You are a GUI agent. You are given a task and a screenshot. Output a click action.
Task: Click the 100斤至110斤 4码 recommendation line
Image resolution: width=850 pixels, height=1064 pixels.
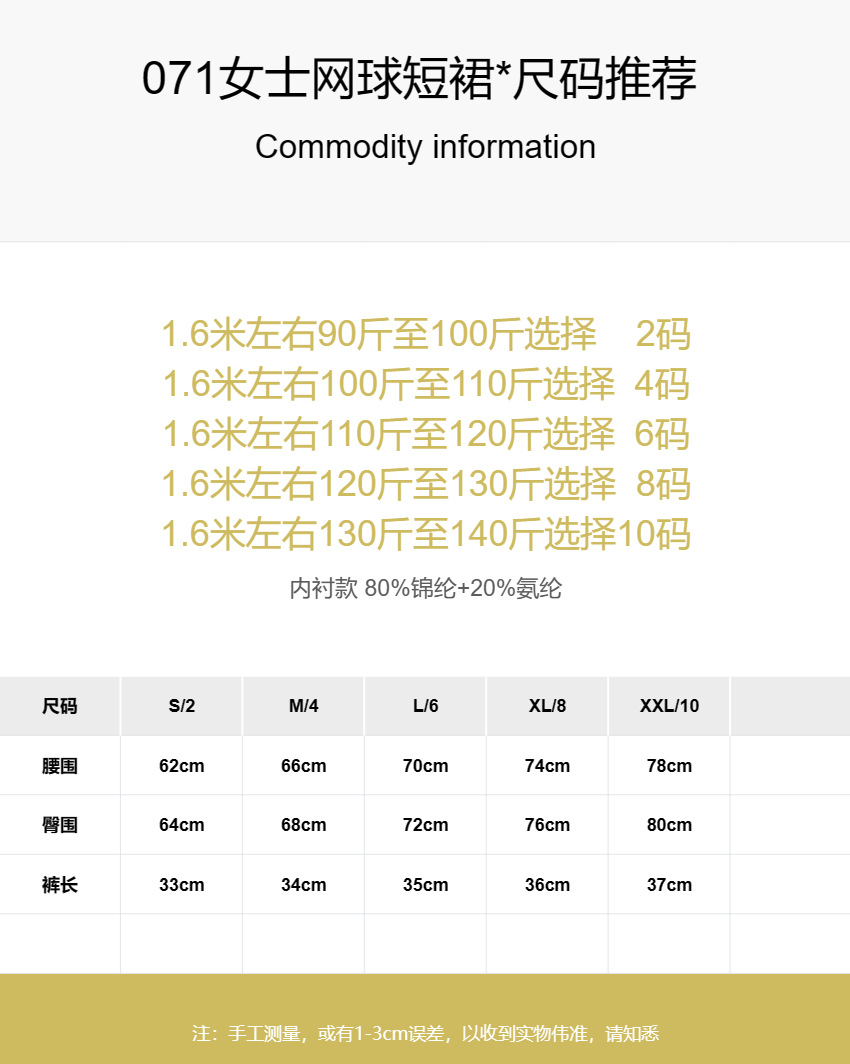coord(426,383)
